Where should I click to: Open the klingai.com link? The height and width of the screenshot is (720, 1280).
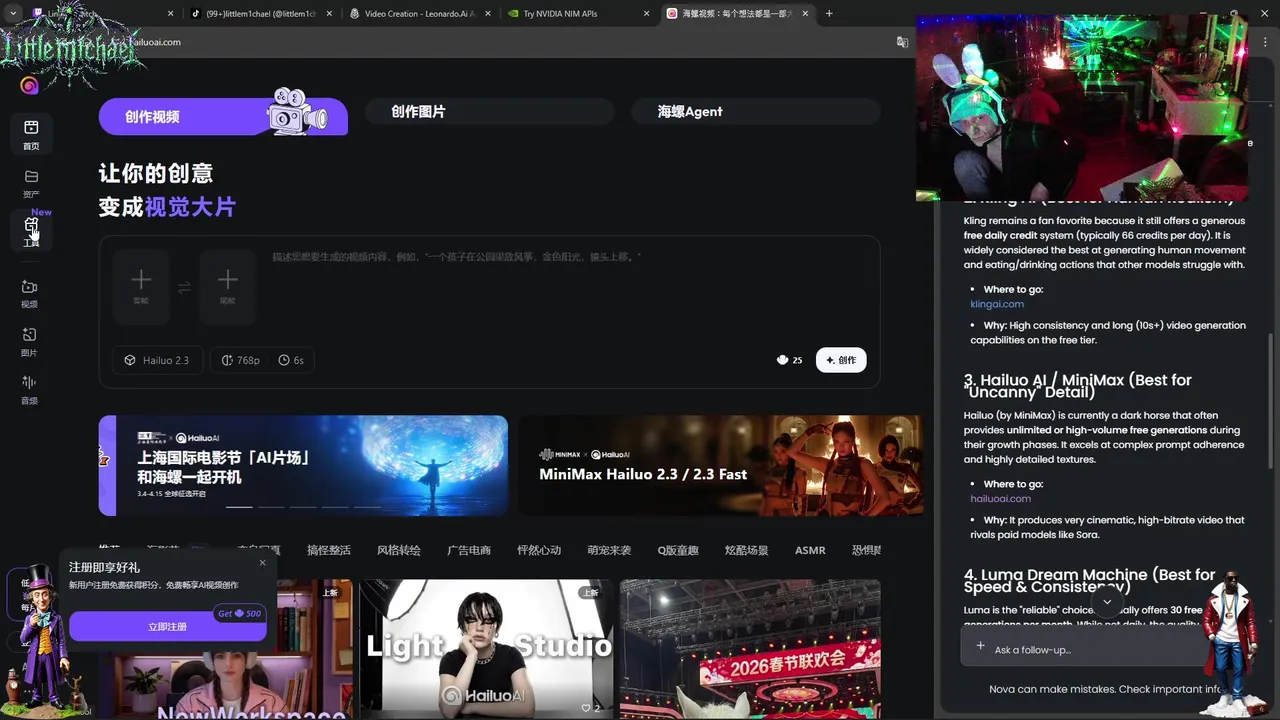click(x=997, y=304)
